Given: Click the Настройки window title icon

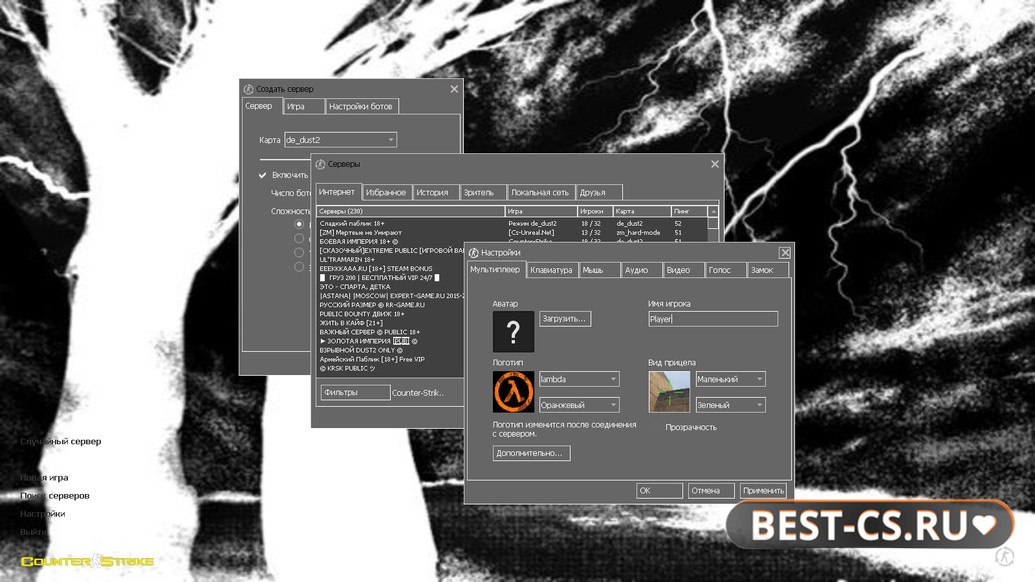Looking at the screenshot, I should pyautogui.click(x=473, y=253).
